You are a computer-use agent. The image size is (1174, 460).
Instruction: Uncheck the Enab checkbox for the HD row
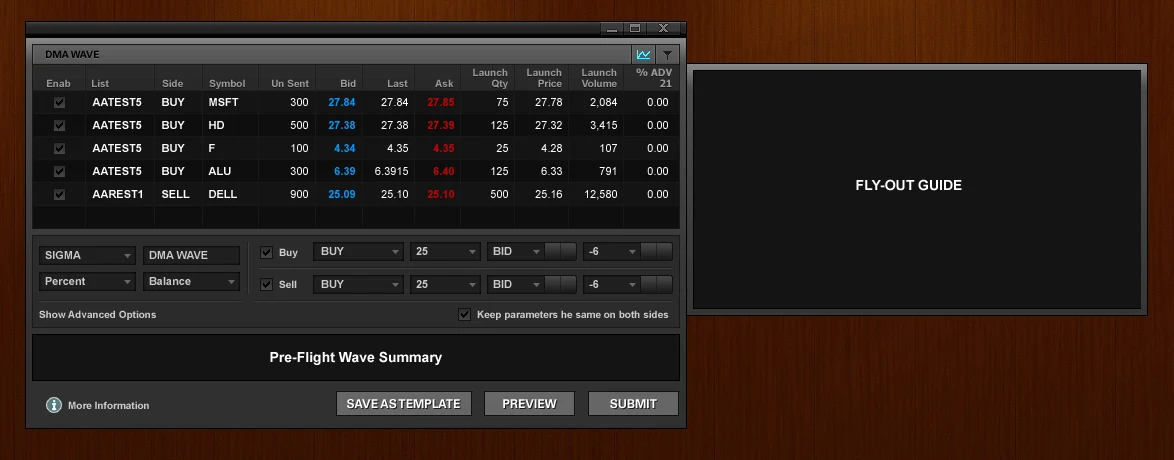point(59,125)
